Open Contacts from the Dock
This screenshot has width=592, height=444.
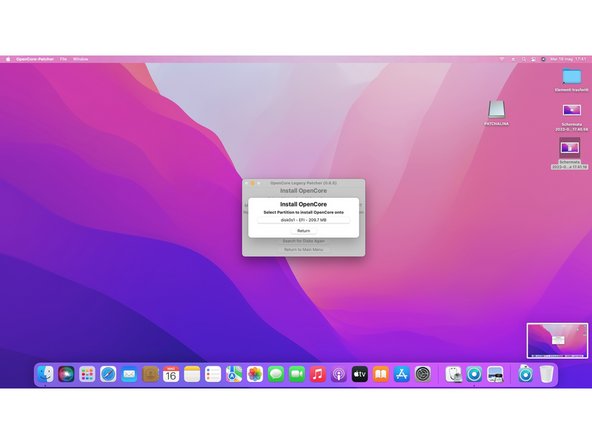coord(150,375)
